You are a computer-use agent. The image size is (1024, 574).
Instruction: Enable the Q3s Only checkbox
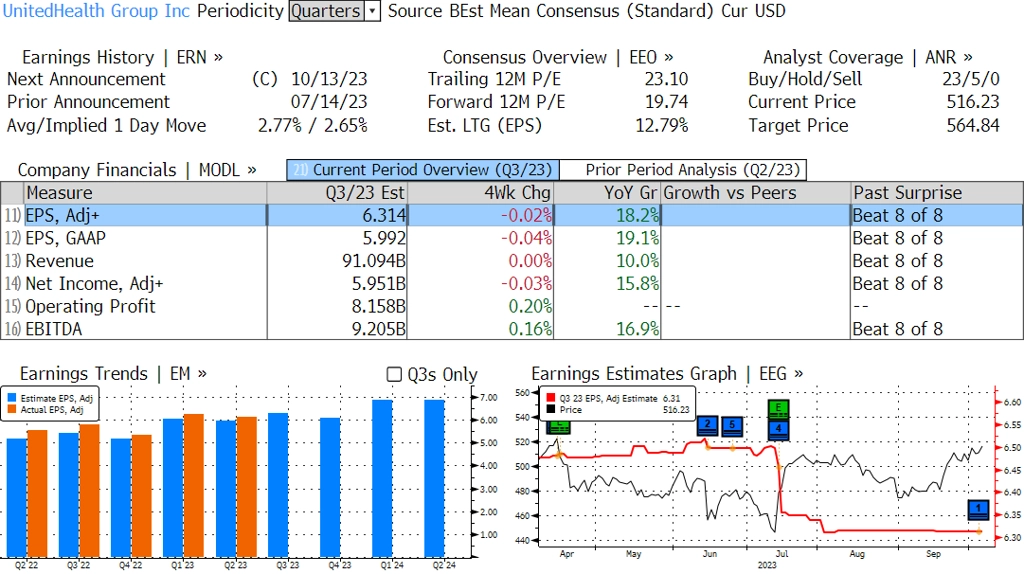pos(394,374)
